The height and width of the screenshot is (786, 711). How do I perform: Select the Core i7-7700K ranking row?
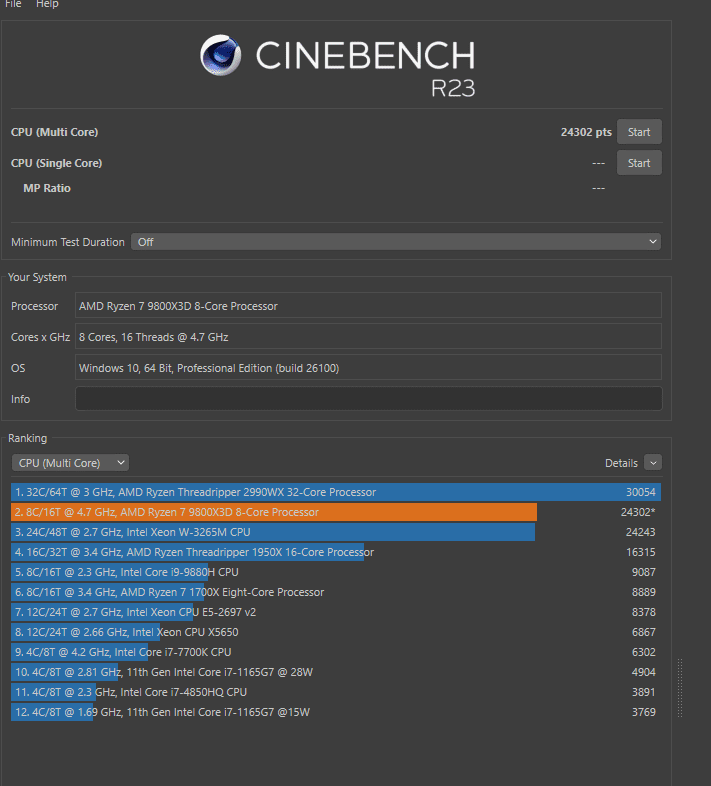[x=336, y=652]
